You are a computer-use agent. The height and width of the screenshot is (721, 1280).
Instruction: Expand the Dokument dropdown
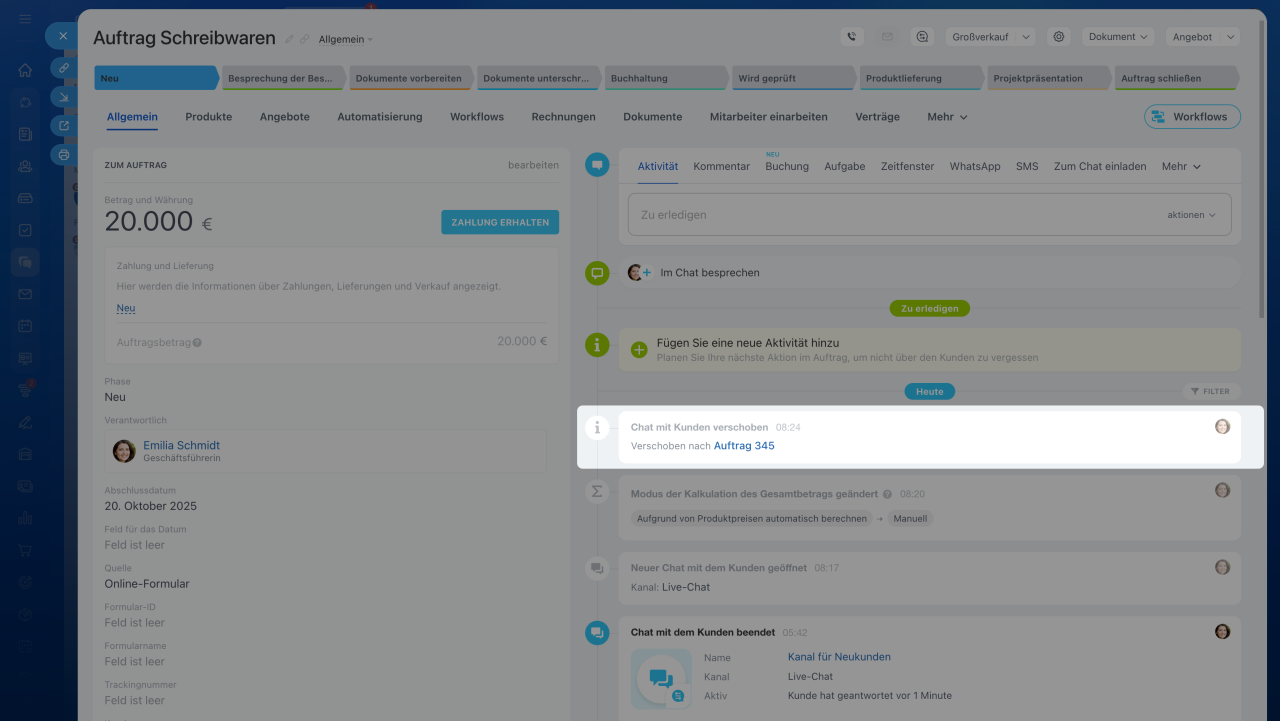[1118, 37]
